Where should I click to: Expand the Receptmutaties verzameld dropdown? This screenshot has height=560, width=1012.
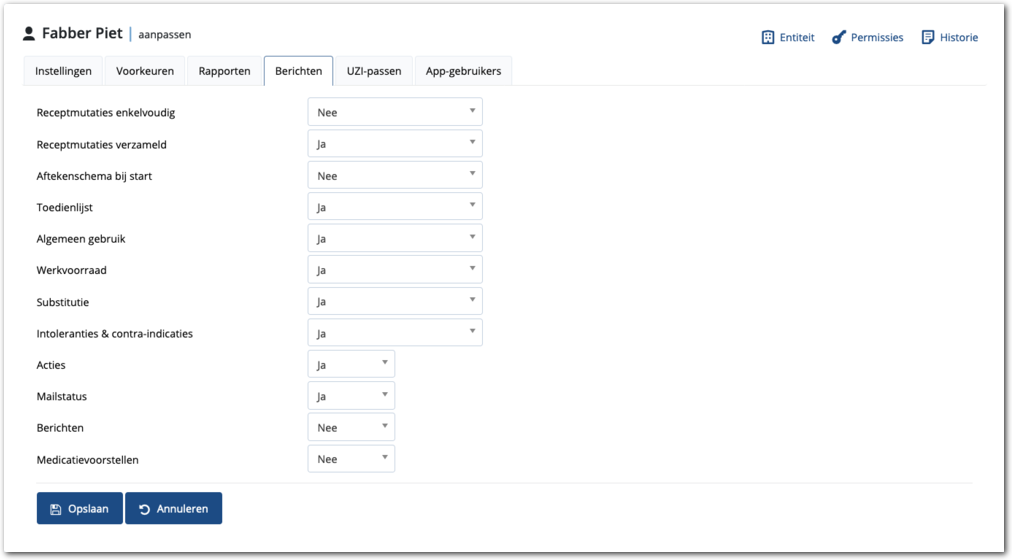point(395,144)
